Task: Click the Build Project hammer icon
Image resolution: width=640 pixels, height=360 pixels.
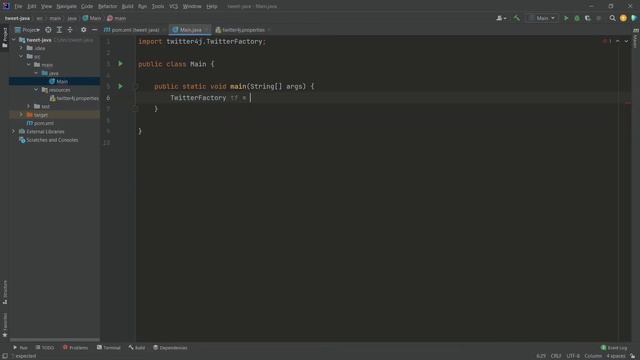Action: click(517, 18)
